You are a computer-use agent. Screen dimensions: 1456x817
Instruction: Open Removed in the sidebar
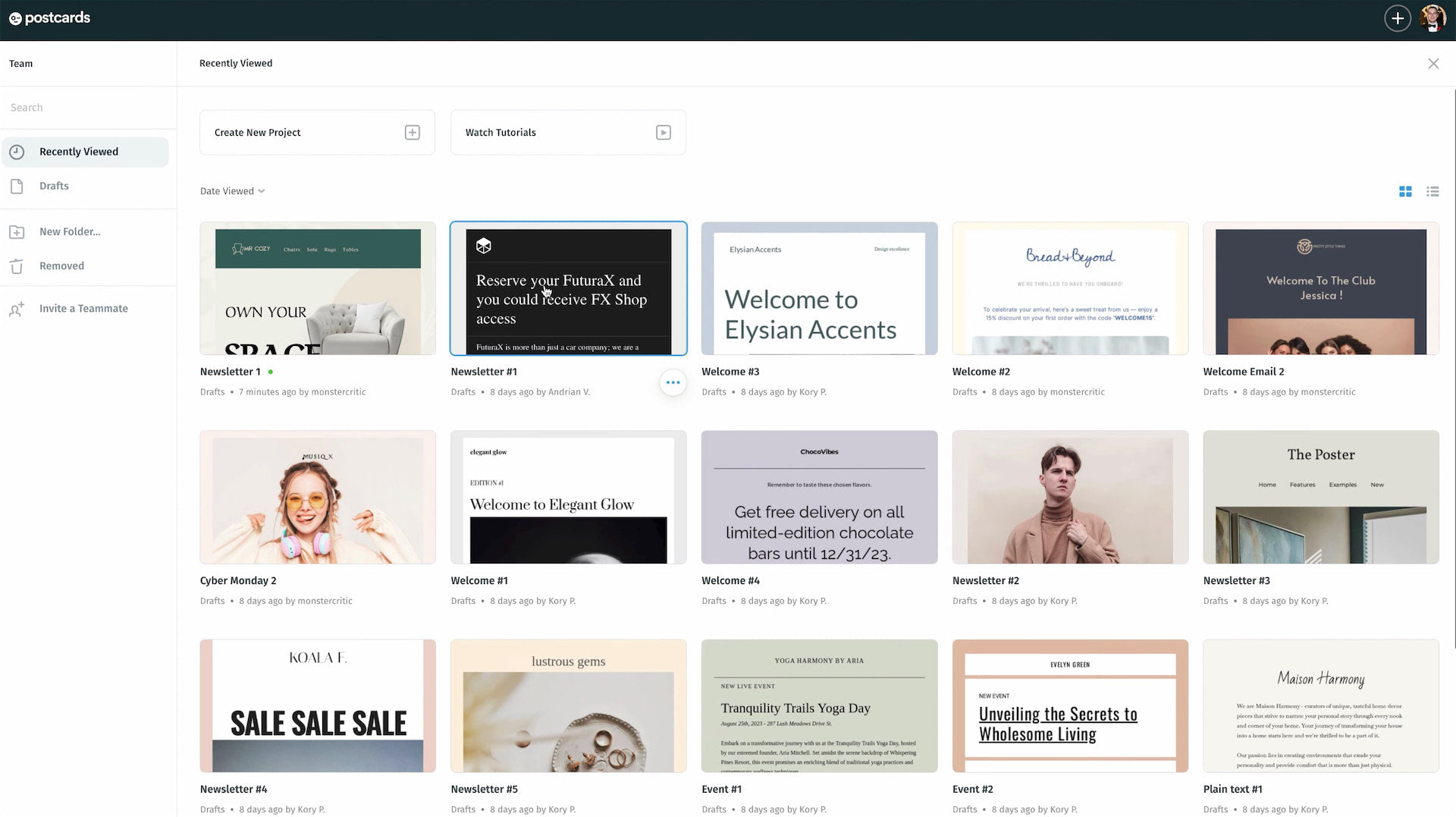pyautogui.click(x=85, y=266)
